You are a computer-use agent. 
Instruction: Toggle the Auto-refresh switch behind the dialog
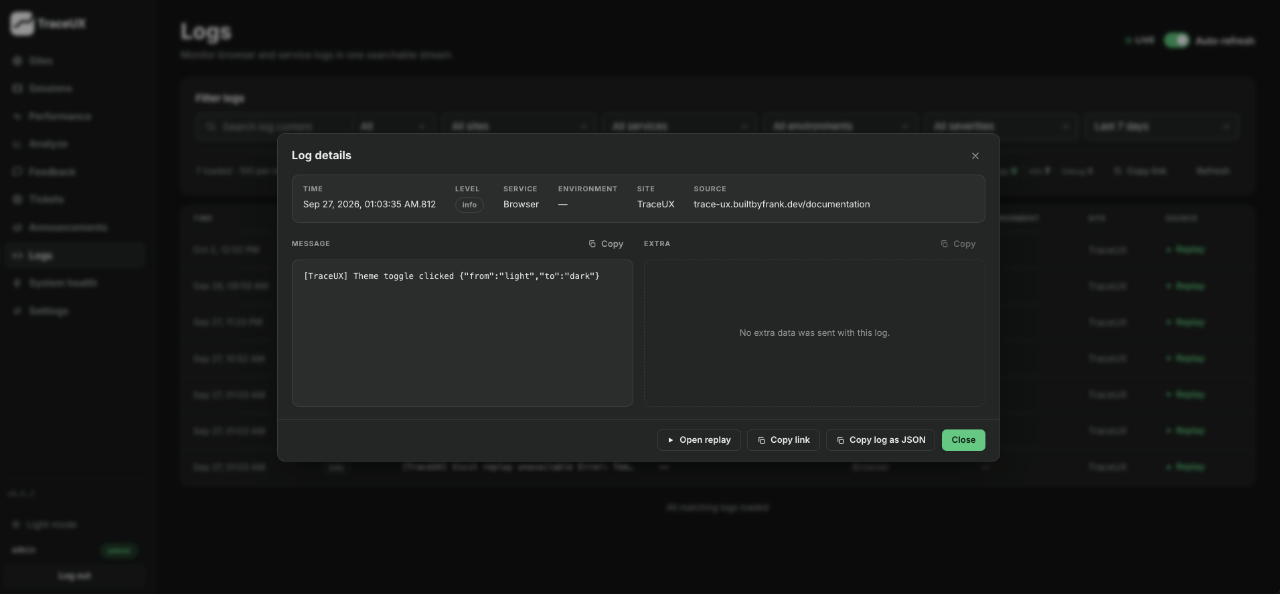coord(1177,40)
